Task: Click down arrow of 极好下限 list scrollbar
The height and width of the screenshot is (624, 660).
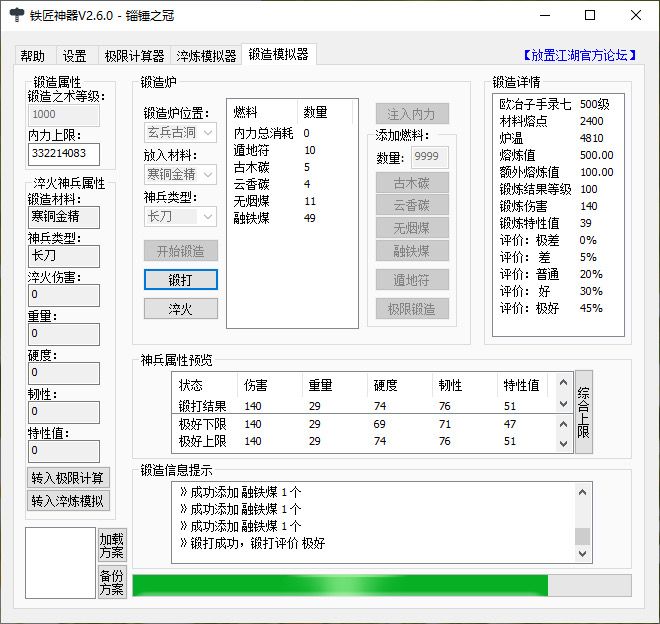Action: click(563, 443)
